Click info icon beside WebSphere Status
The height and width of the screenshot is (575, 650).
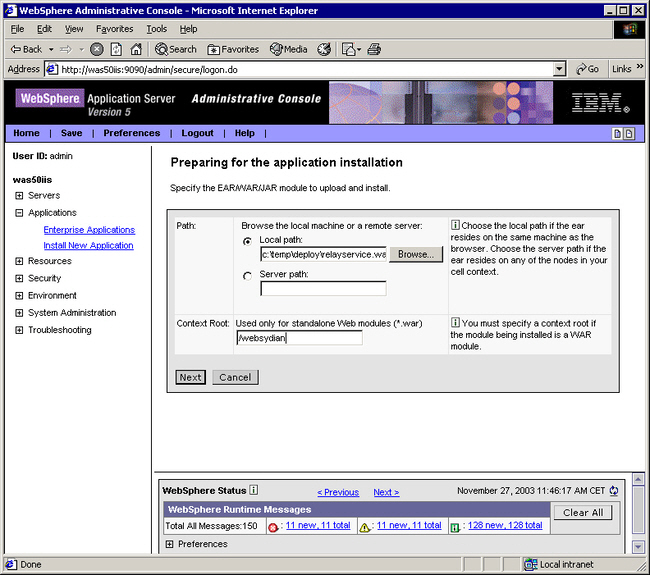[254, 490]
